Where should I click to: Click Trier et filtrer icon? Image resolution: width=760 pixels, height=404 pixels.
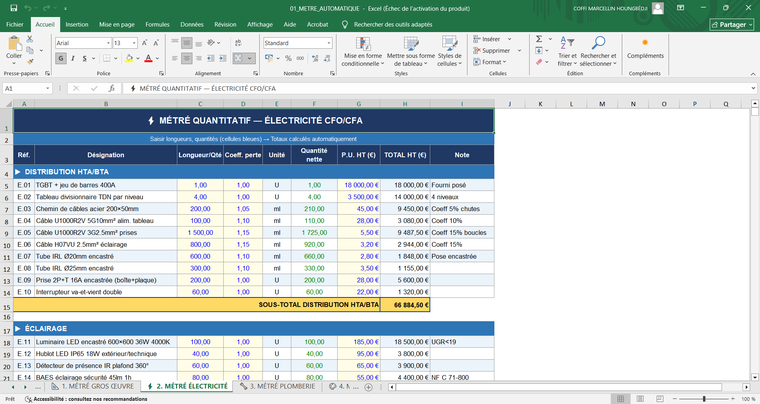point(567,43)
